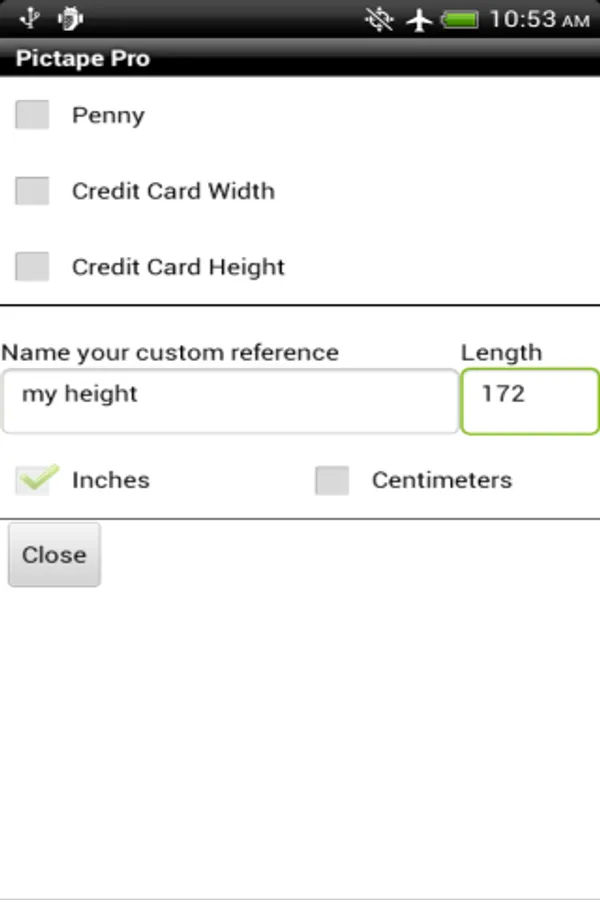Tap the 10:53 AM clock
600x900 pixels.
[x=540, y=19]
